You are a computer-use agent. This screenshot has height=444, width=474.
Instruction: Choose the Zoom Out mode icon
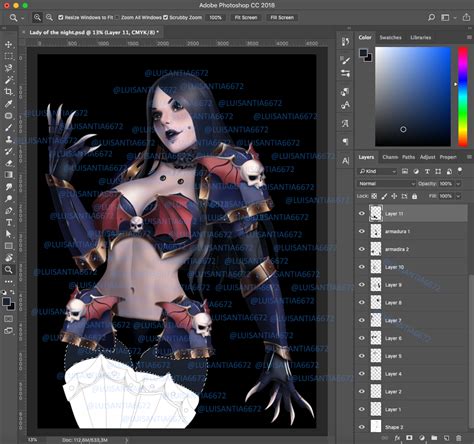(x=49, y=17)
